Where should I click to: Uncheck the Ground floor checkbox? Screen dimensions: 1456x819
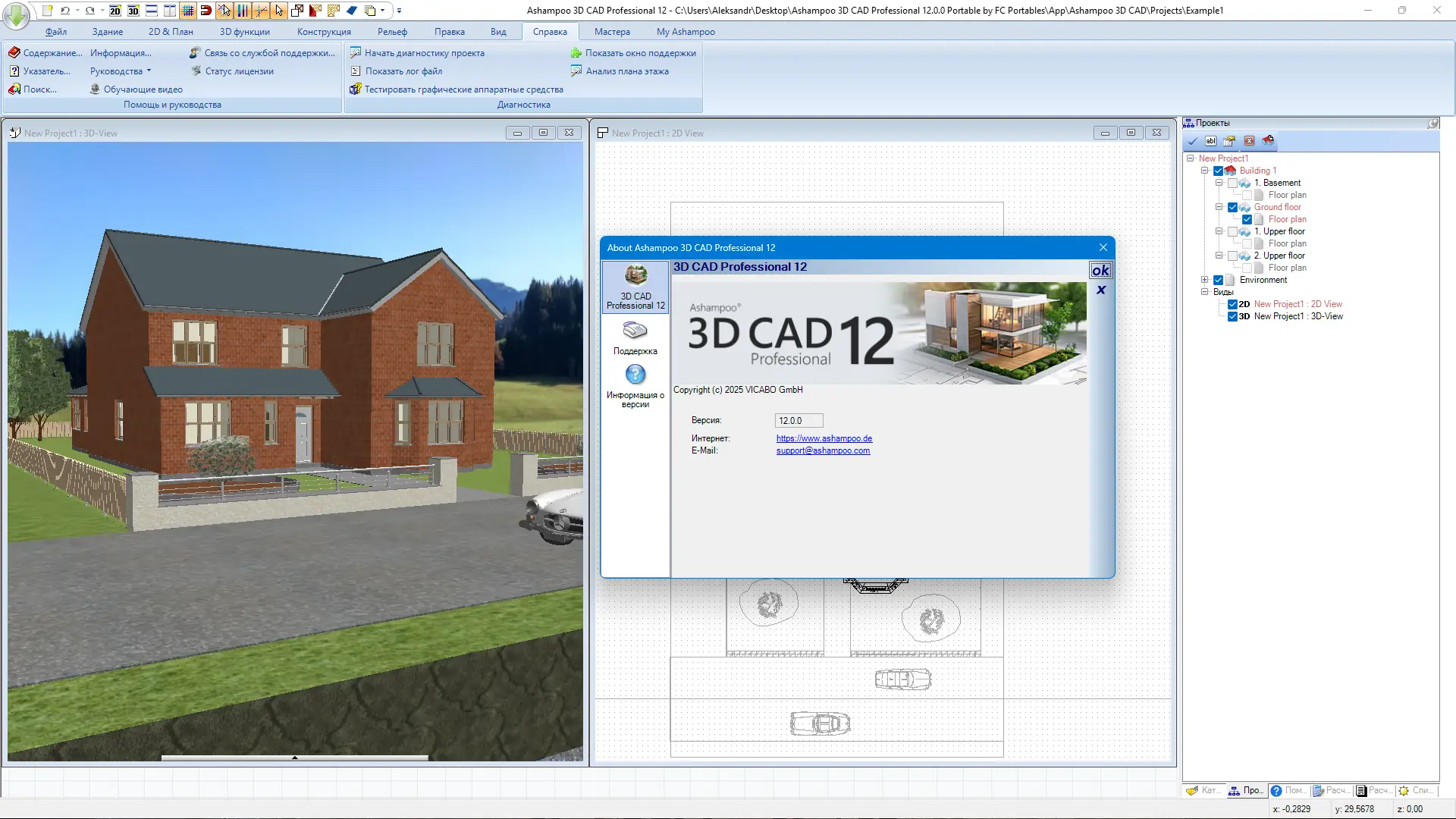tap(1232, 207)
